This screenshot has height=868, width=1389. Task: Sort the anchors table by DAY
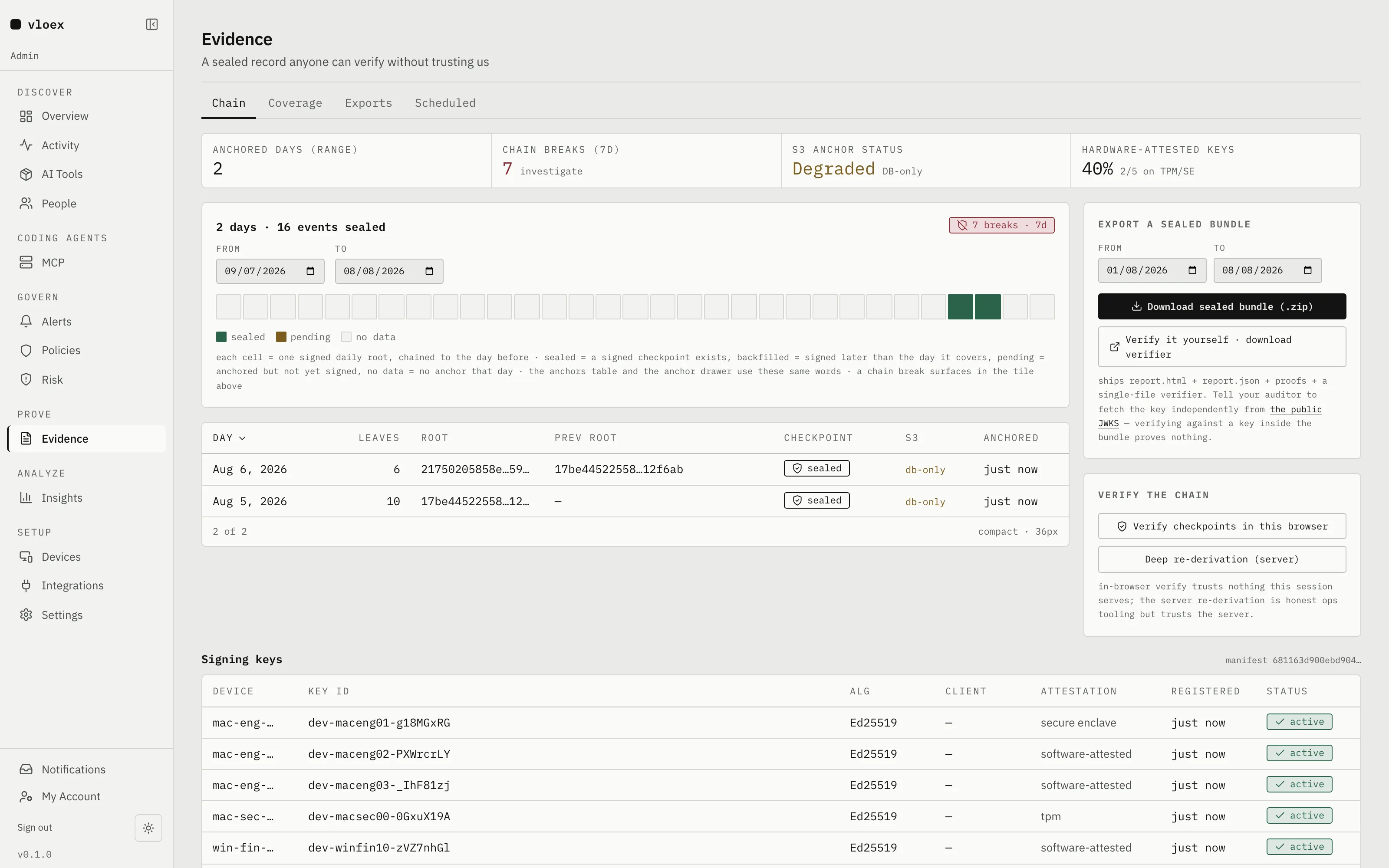pos(229,438)
